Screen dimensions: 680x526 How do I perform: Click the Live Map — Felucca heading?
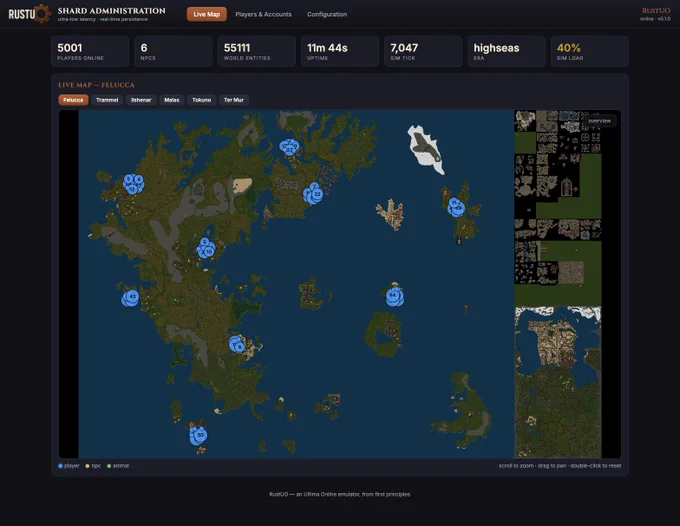(x=96, y=85)
